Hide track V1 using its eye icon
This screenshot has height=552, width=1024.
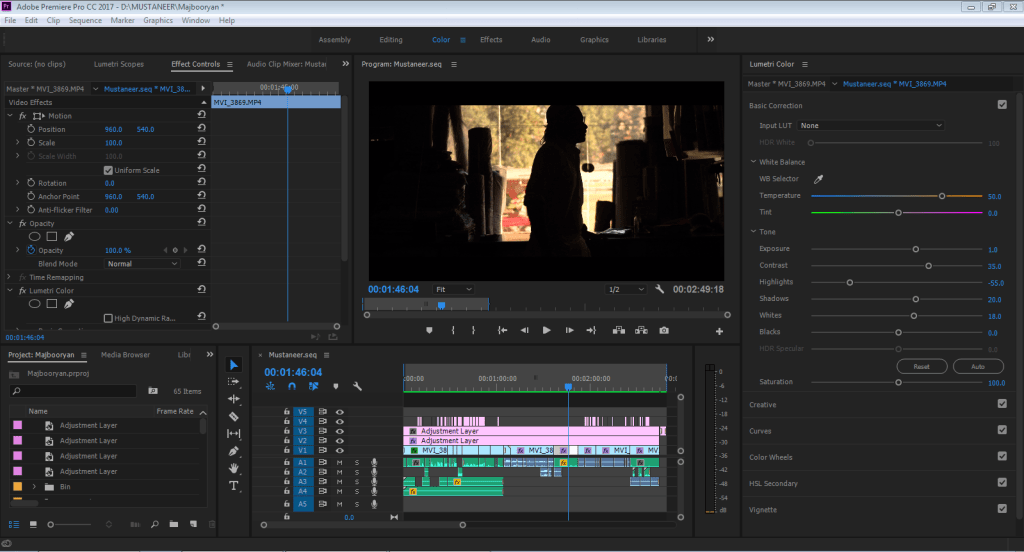click(339, 451)
